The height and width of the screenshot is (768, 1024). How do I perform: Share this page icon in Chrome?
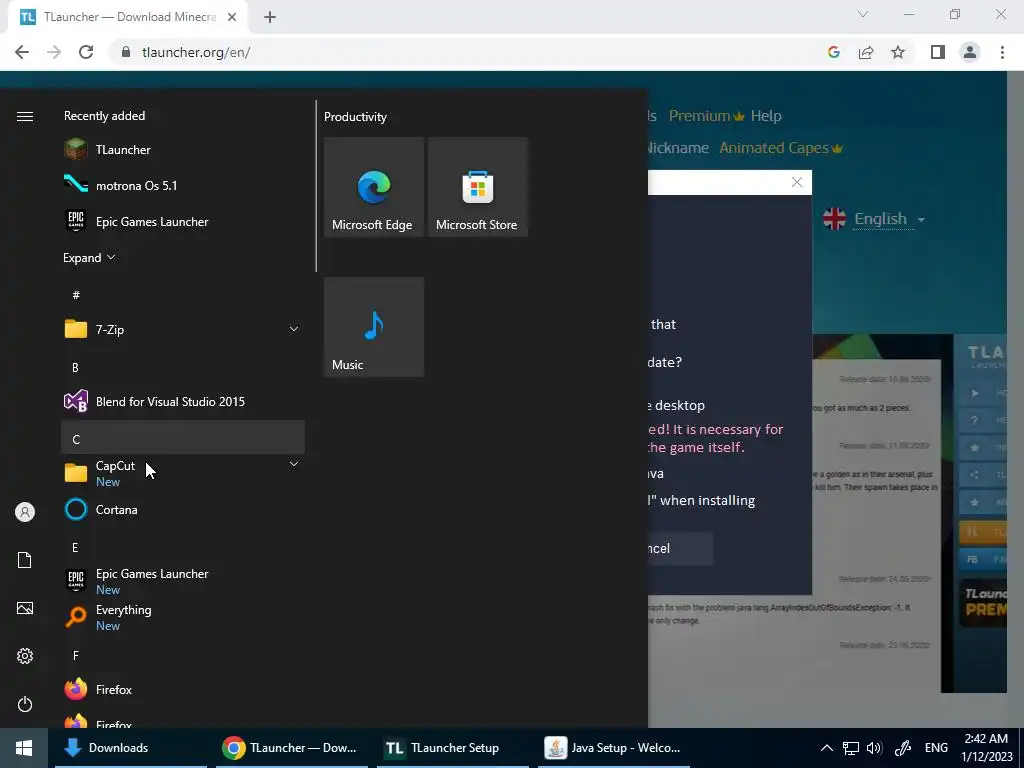[866, 52]
